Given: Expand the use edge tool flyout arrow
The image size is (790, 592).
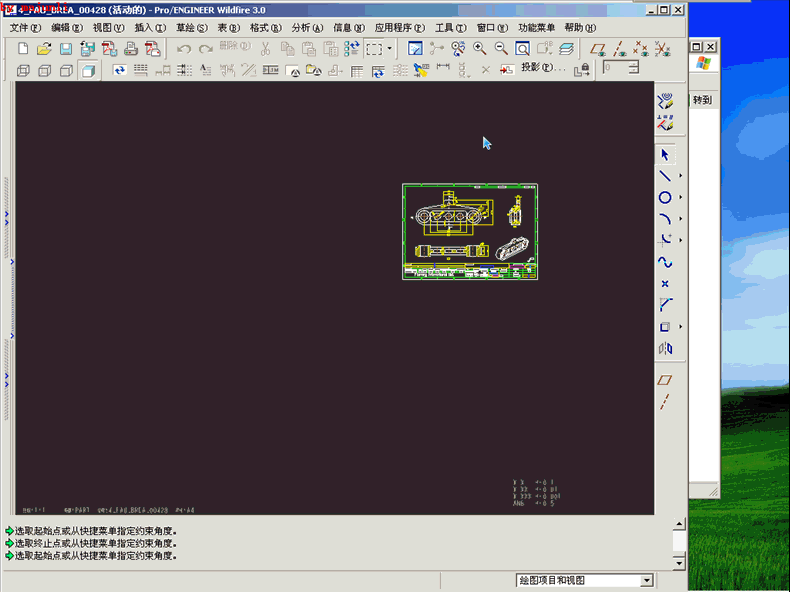Looking at the screenshot, I should tap(680, 327).
